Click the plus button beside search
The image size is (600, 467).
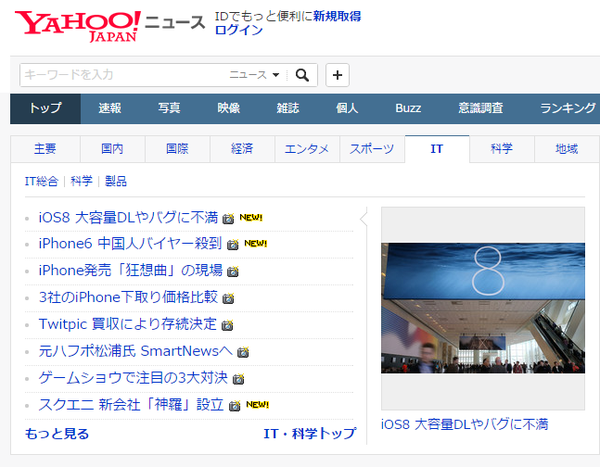pos(337,75)
